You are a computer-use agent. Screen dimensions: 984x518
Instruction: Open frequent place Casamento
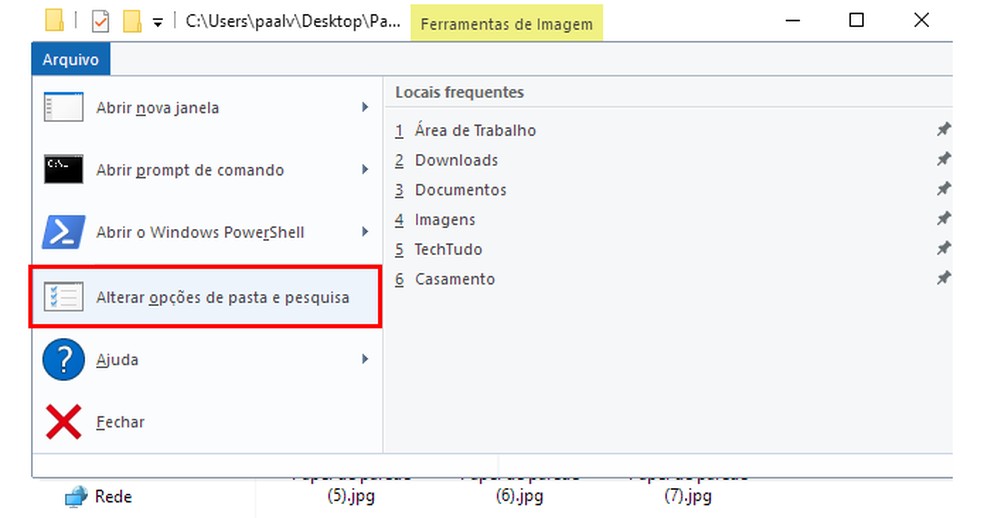455,279
